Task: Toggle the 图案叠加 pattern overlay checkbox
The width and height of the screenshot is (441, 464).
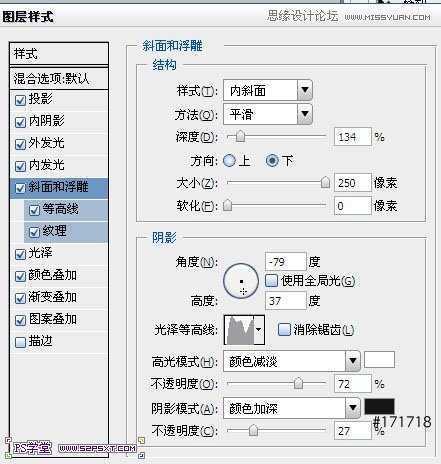Action: pos(20,320)
